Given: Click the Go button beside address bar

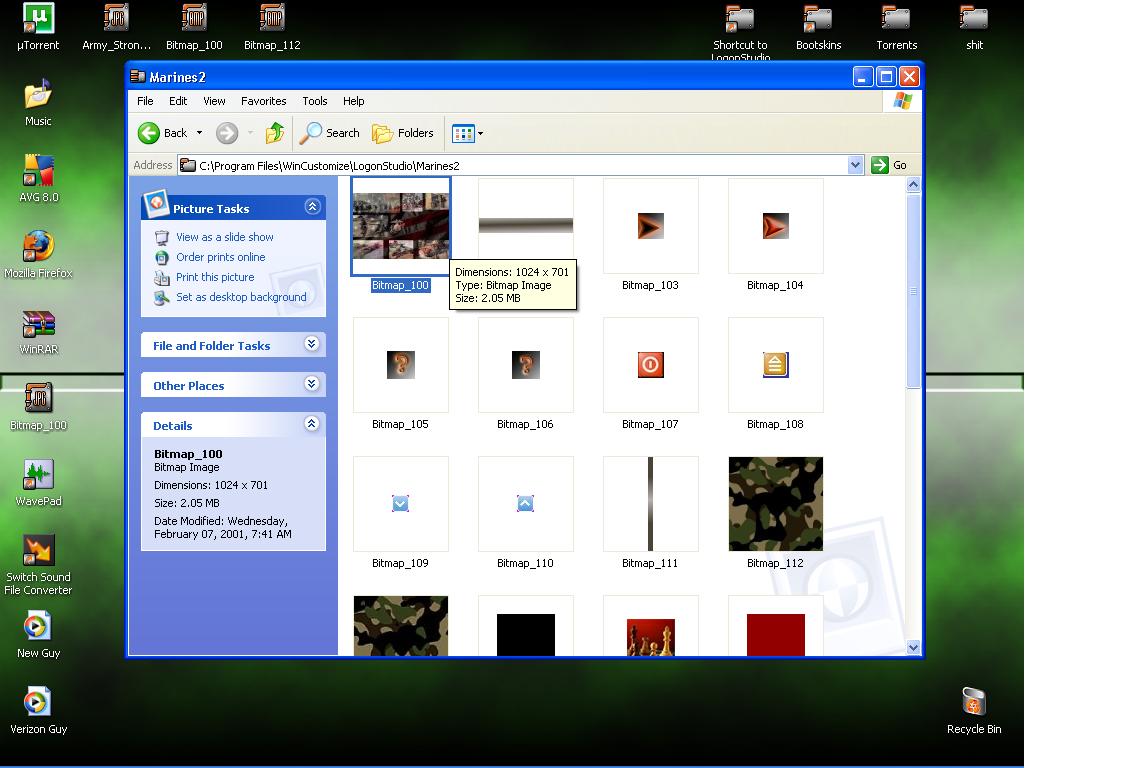Looking at the screenshot, I should [889, 165].
